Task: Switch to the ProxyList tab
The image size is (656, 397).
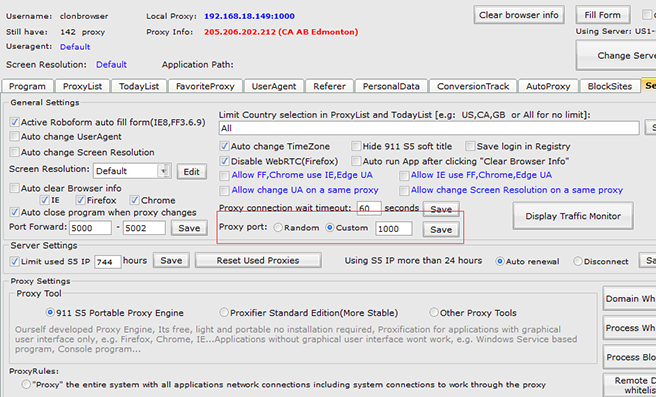Action: [x=82, y=86]
